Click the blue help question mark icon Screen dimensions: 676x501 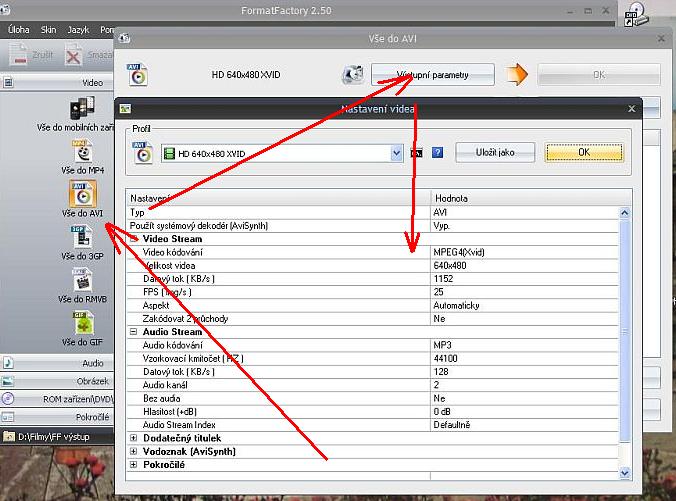pos(437,152)
